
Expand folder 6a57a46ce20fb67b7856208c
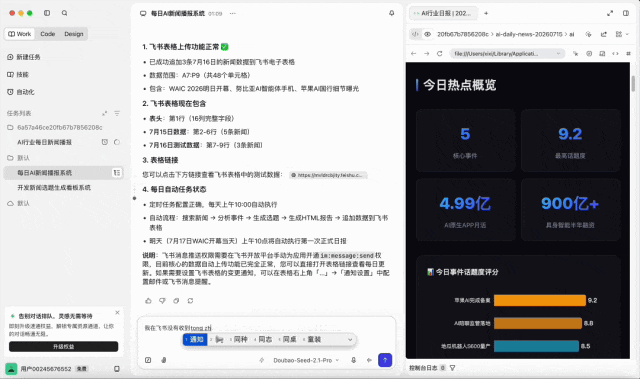55,127
